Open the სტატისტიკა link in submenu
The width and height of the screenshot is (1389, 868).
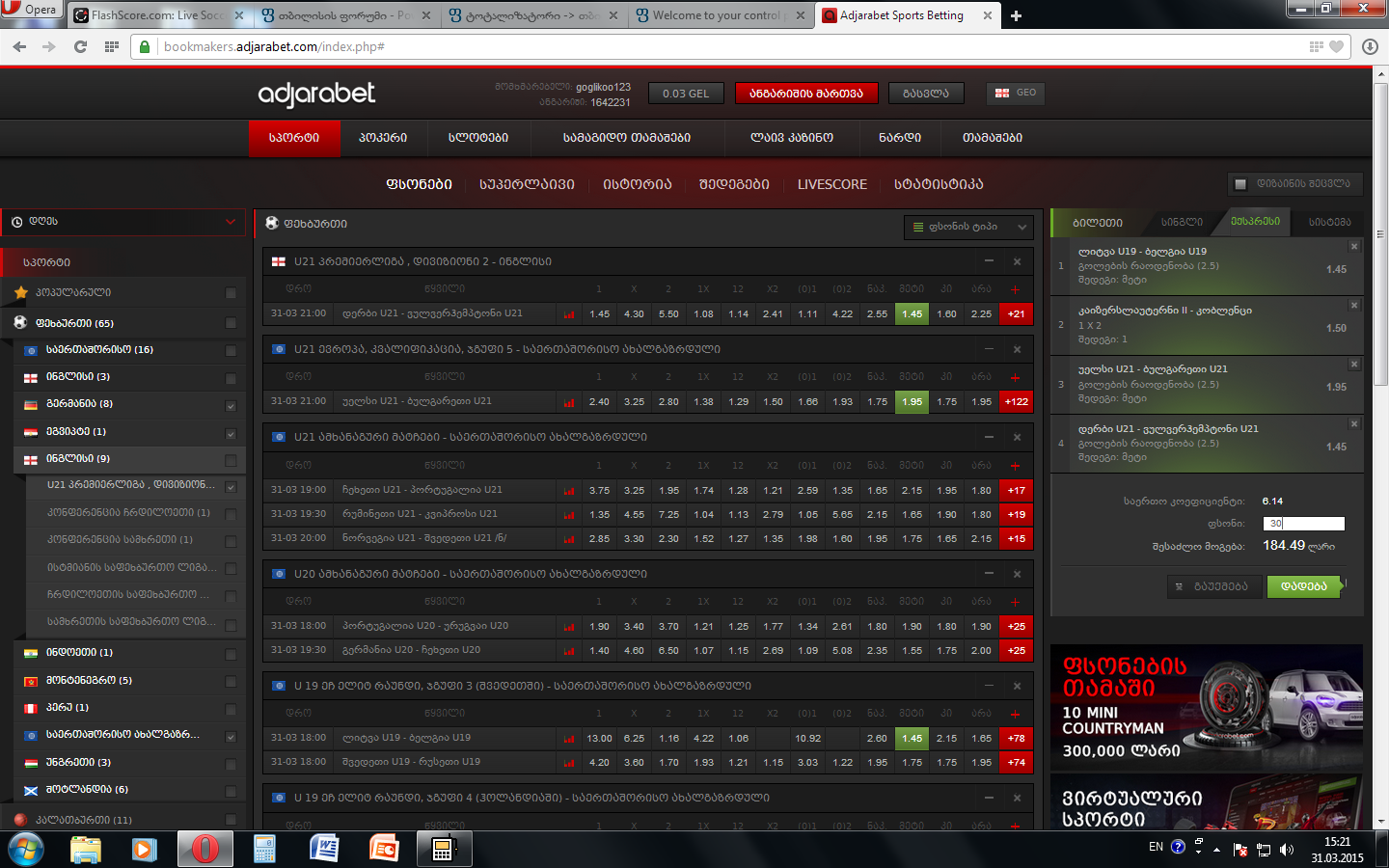(939, 184)
